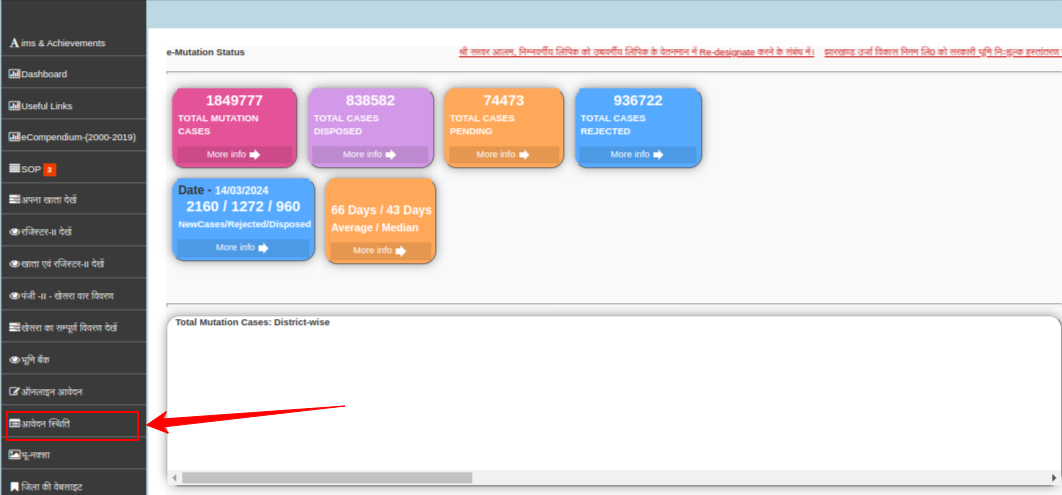Click arrow icon on Total Cases Rejected card
The image size is (1062, 495).
point(658,154)
